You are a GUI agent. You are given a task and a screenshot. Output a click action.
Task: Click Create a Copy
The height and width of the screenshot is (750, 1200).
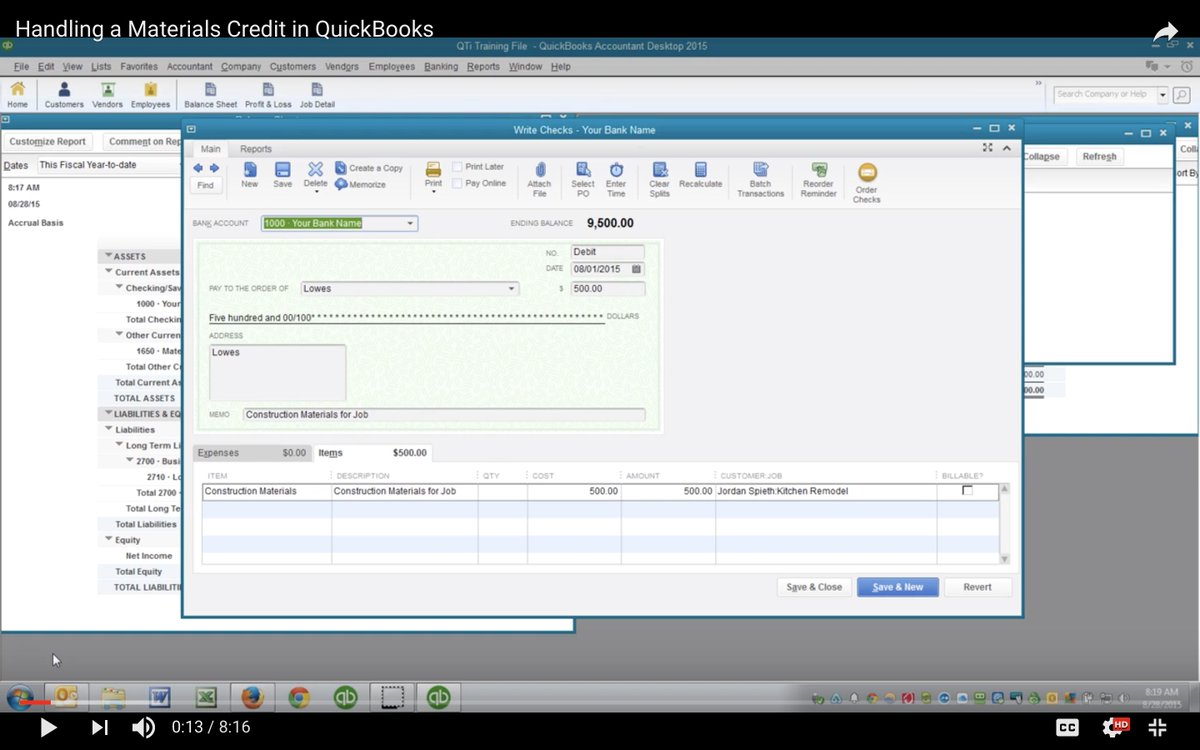pos(369,168)
